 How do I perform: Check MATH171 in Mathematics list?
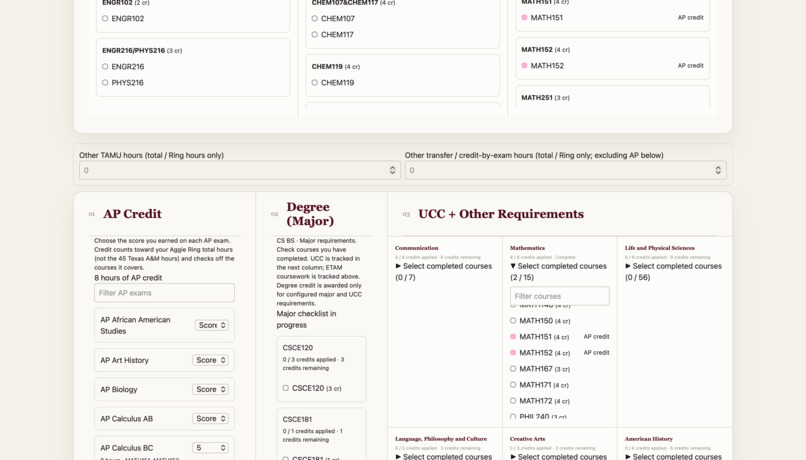(x=513, y=384)
